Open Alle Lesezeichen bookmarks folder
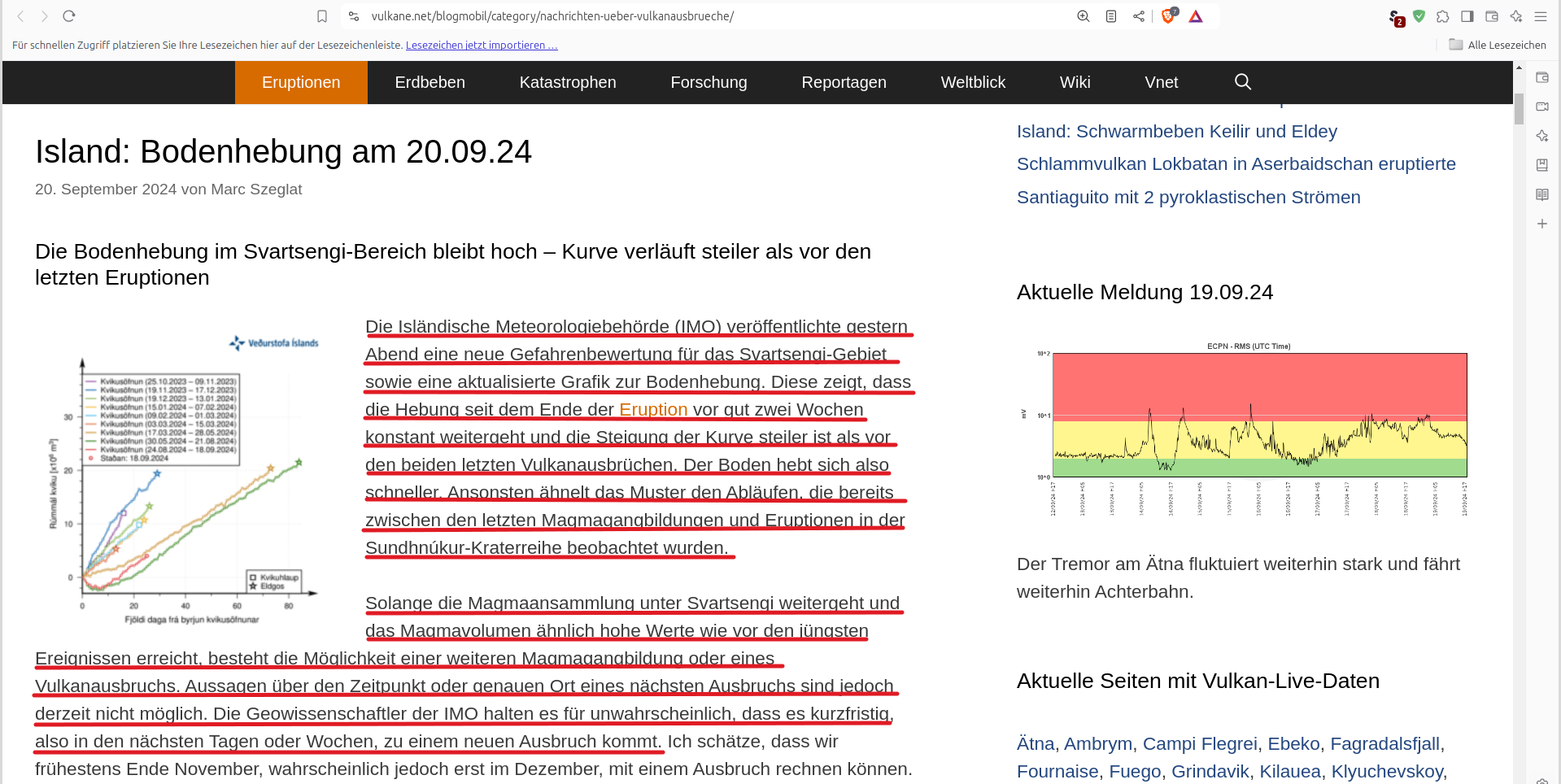The width and height of the screenshot is (1561, 784). point(1498,45)
